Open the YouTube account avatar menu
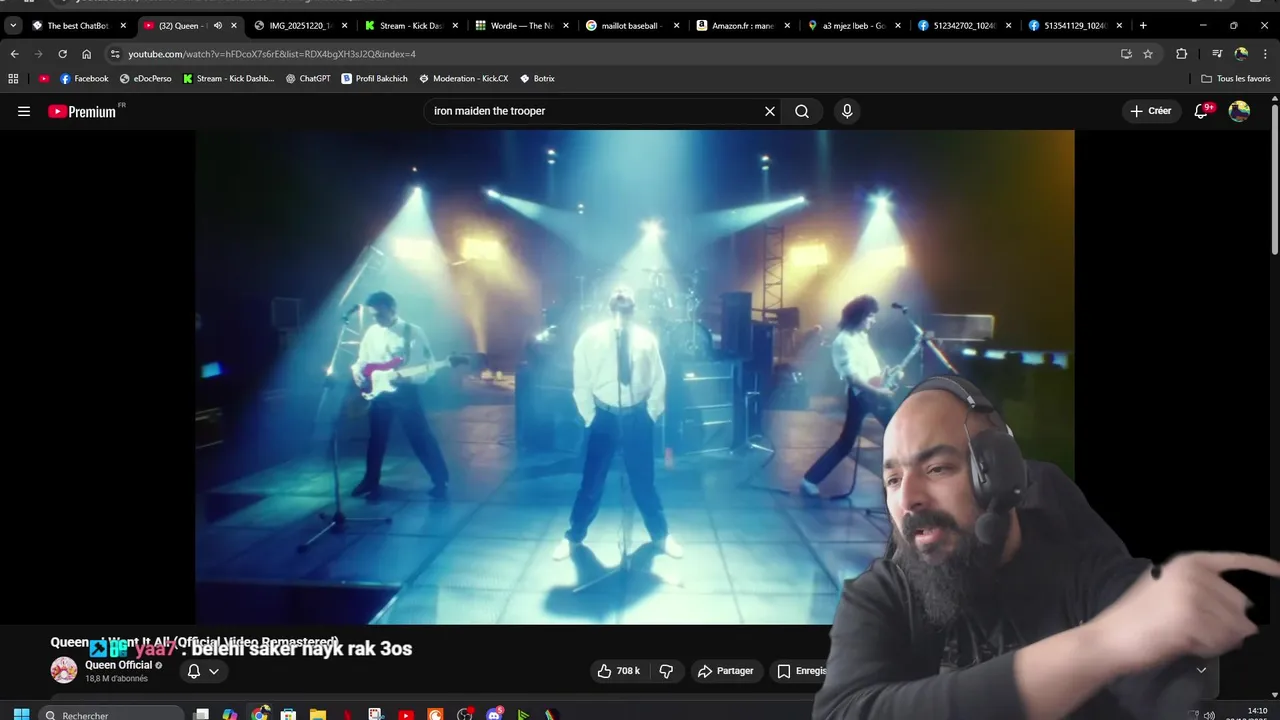The image size is (1280, 720). click(1239, 111)
